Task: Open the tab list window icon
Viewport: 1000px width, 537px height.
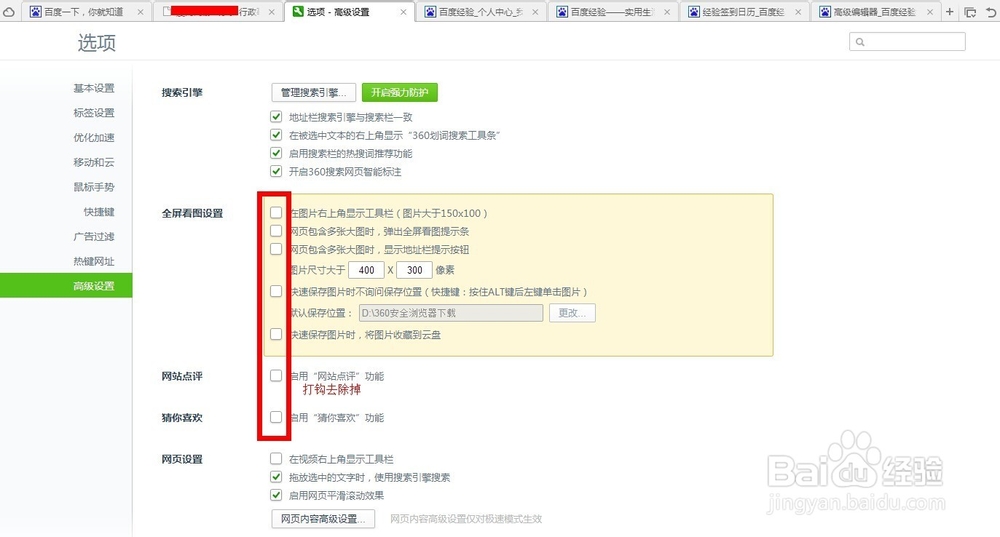Action: coord(970,11)
